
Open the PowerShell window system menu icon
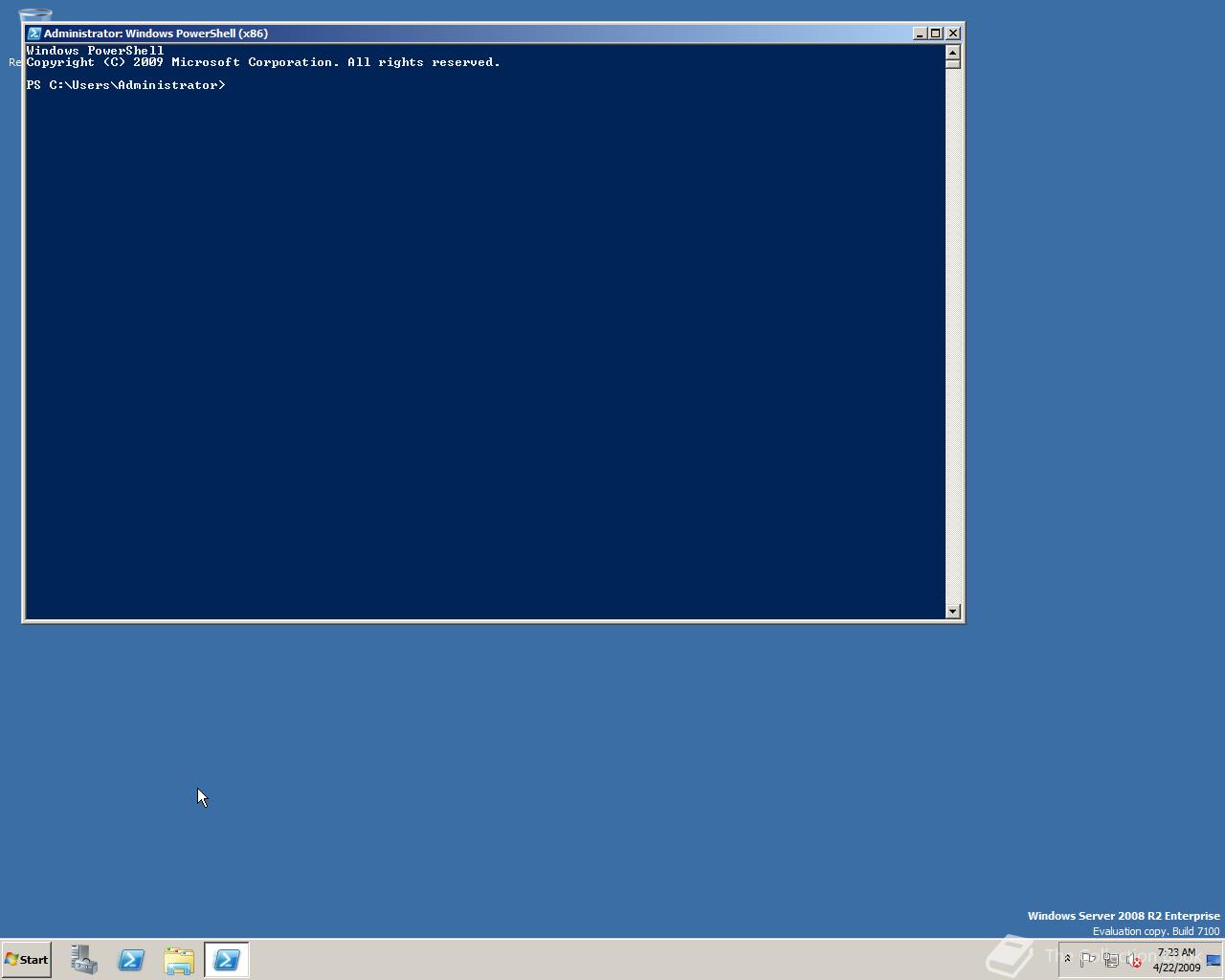pyautogui.click(x=34, y=33)
